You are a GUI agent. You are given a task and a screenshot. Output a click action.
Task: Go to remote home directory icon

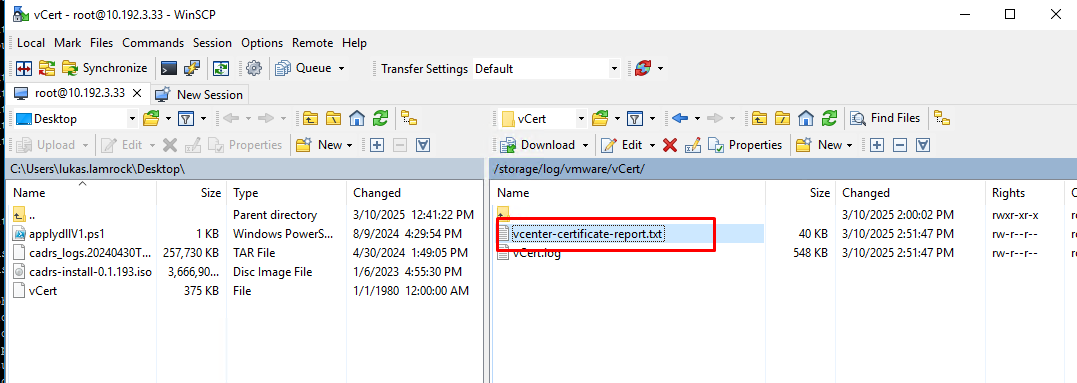806,119
